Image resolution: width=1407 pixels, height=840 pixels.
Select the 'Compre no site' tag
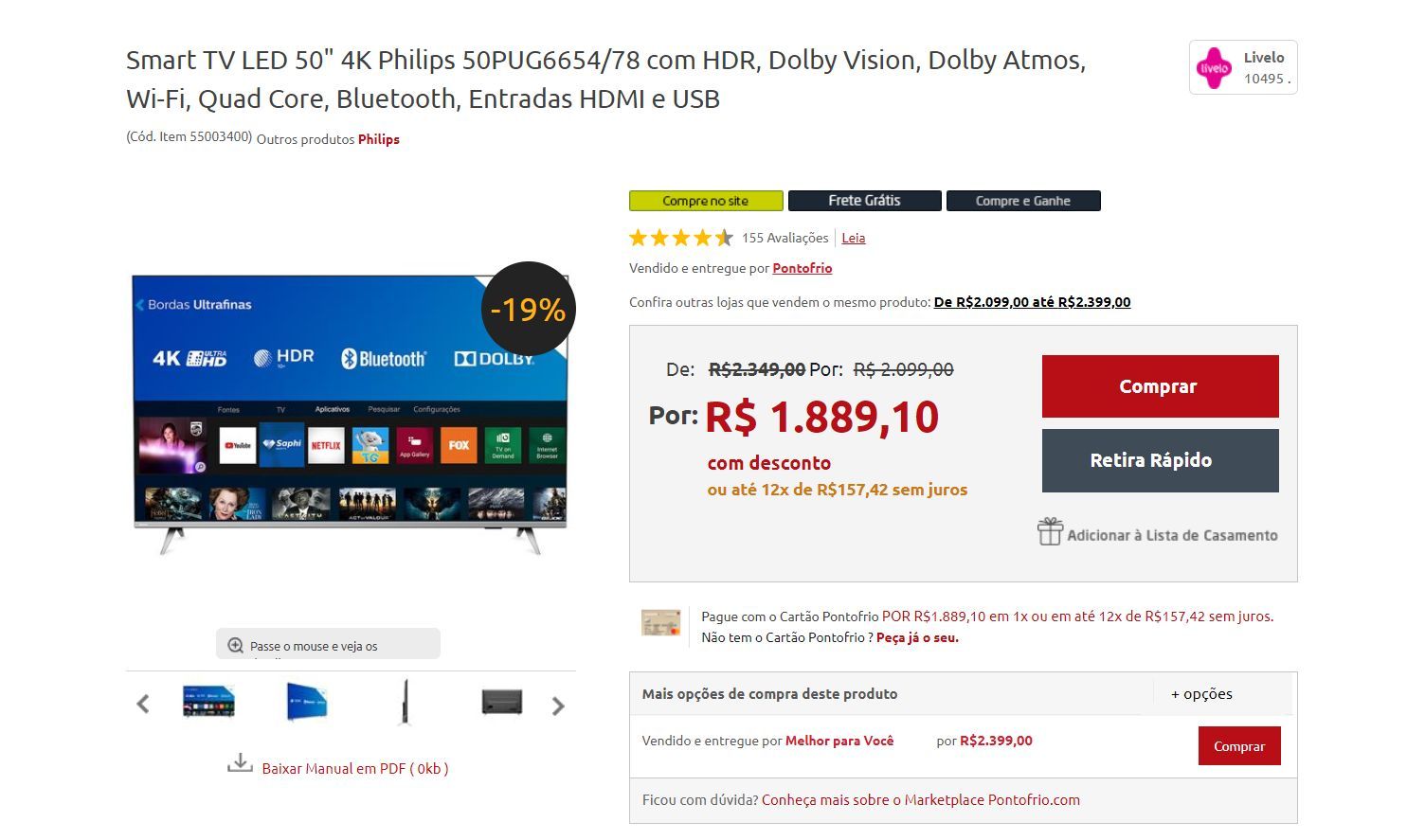tap(706, 201)
